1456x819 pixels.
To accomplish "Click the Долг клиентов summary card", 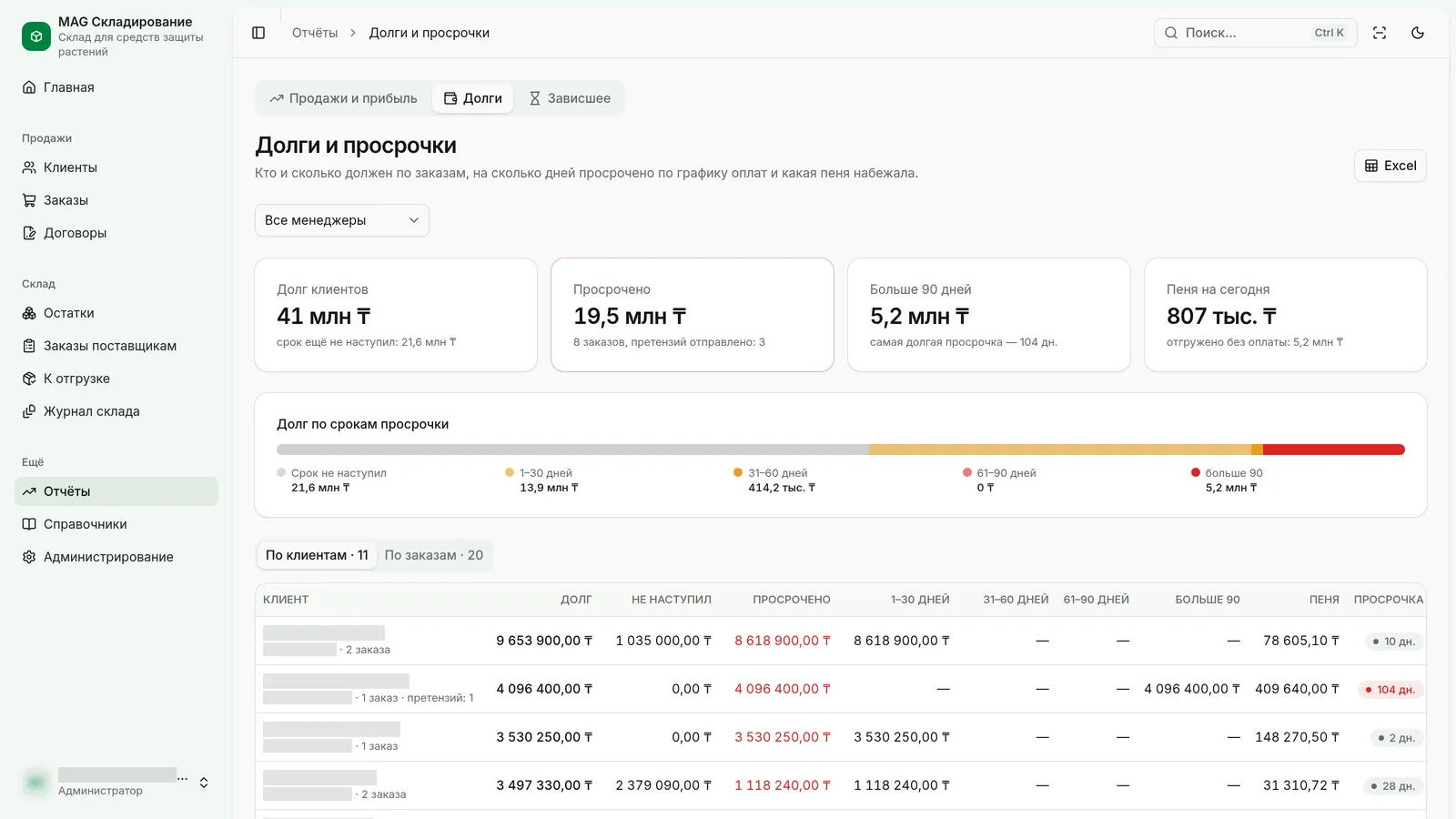I will tap(396, 315).
